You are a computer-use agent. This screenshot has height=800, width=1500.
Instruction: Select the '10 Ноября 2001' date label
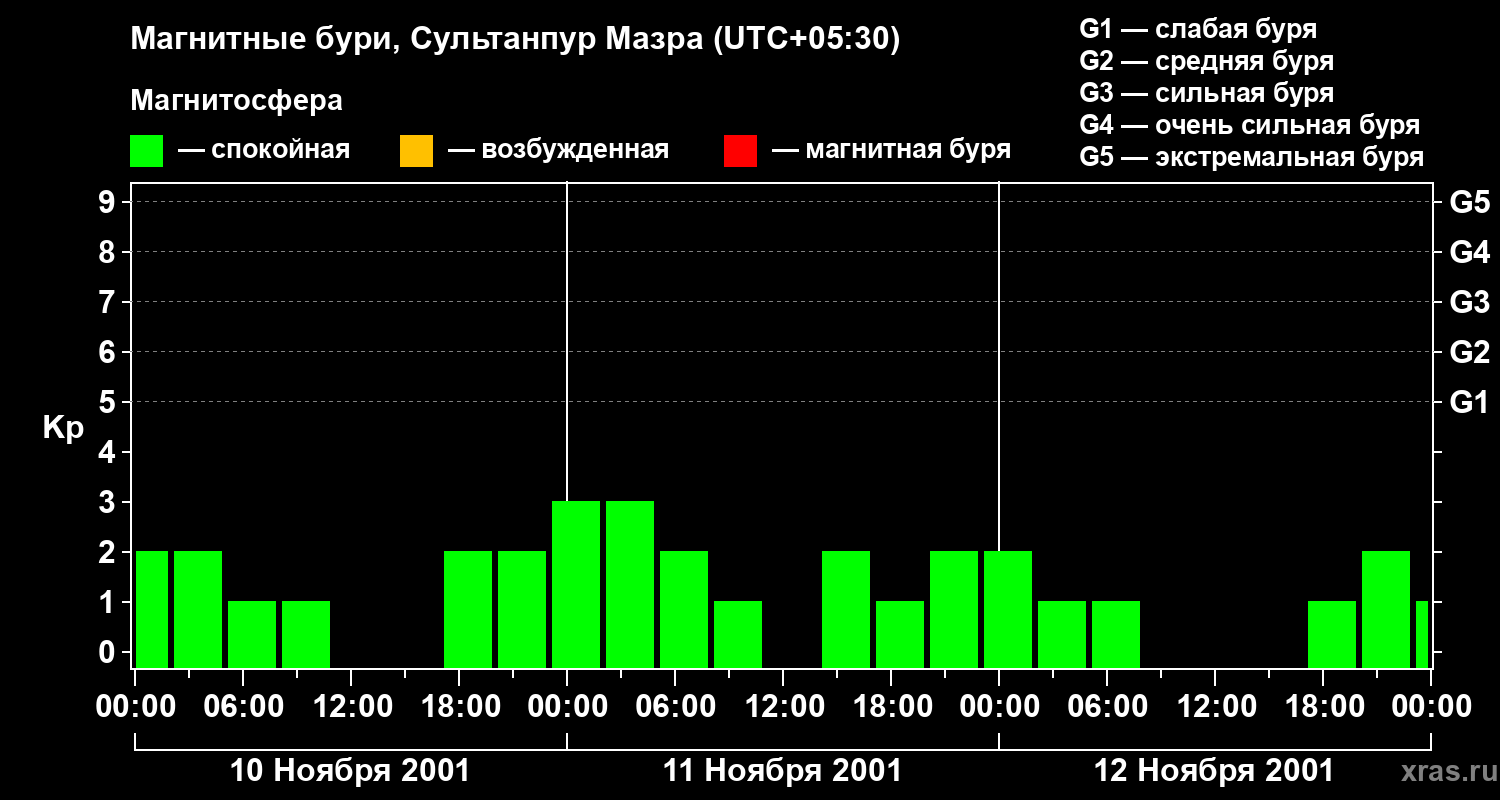[x=350, y=770]
